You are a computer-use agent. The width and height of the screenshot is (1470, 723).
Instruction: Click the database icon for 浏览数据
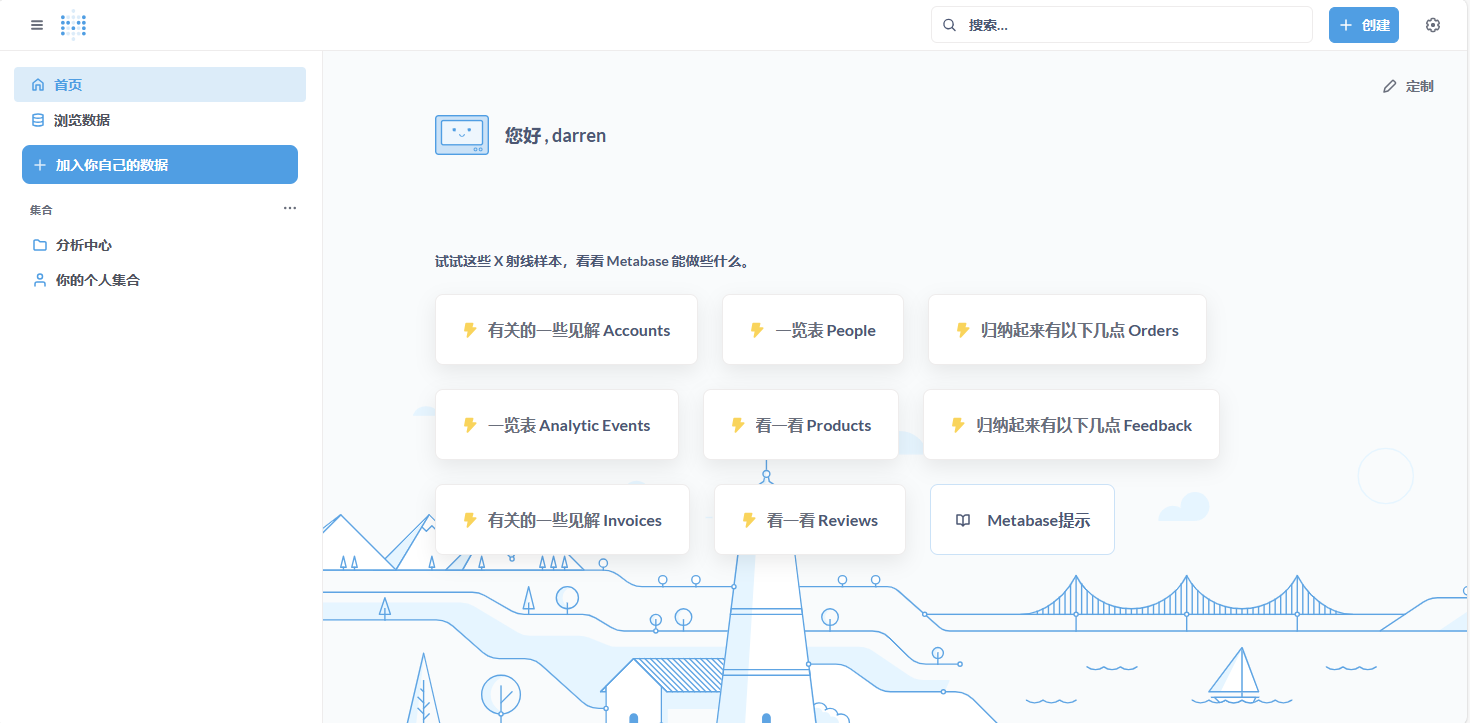point(38,120)
